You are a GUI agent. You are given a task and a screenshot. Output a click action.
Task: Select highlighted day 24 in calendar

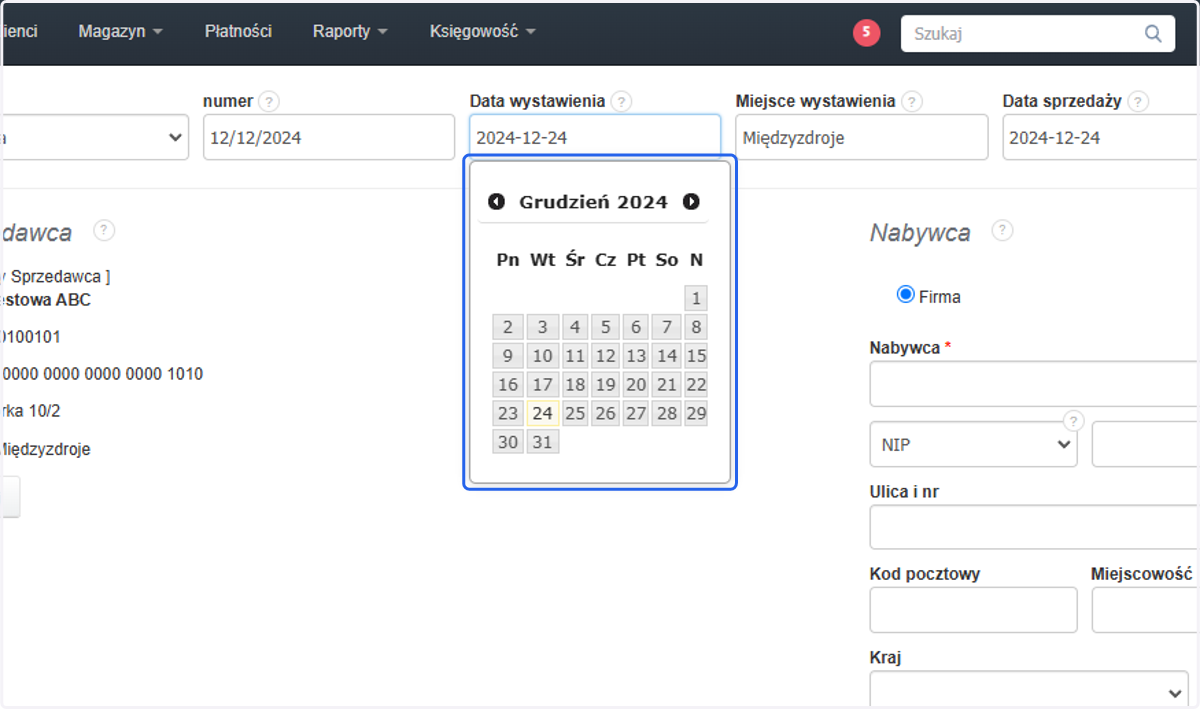click(x=542, y=413)
